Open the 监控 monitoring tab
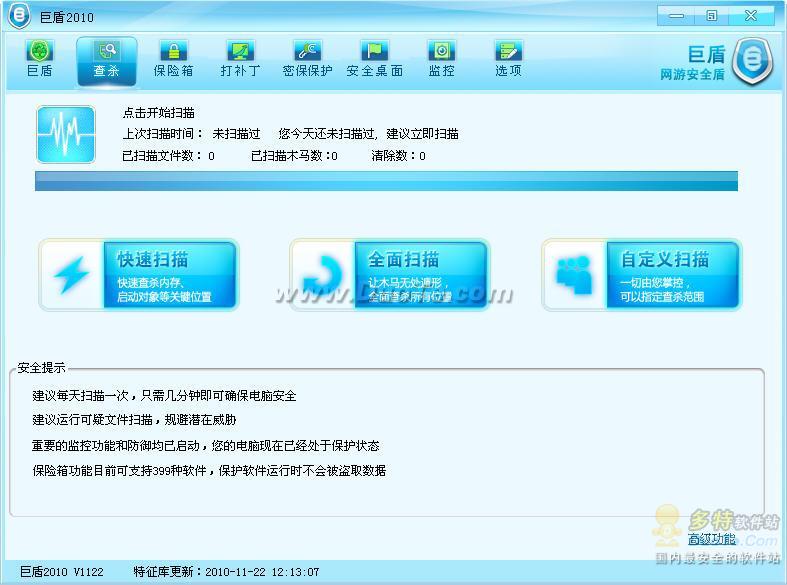The width and height of the screenshot is (787, 585). pyautogui.click(x=442, y=59)
